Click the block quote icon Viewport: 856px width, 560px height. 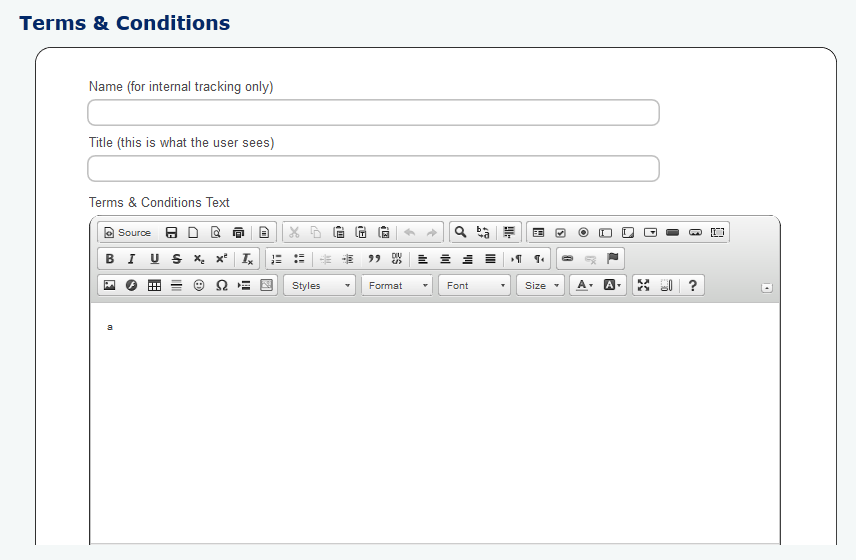point(374,259)
